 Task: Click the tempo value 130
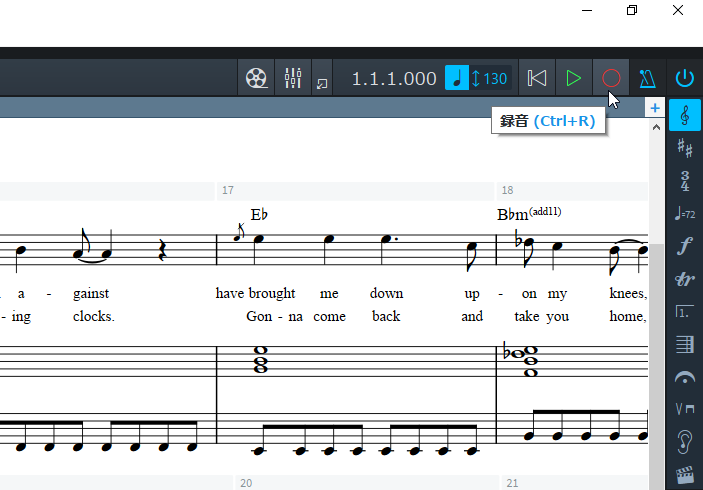click(x=495, y=79)
